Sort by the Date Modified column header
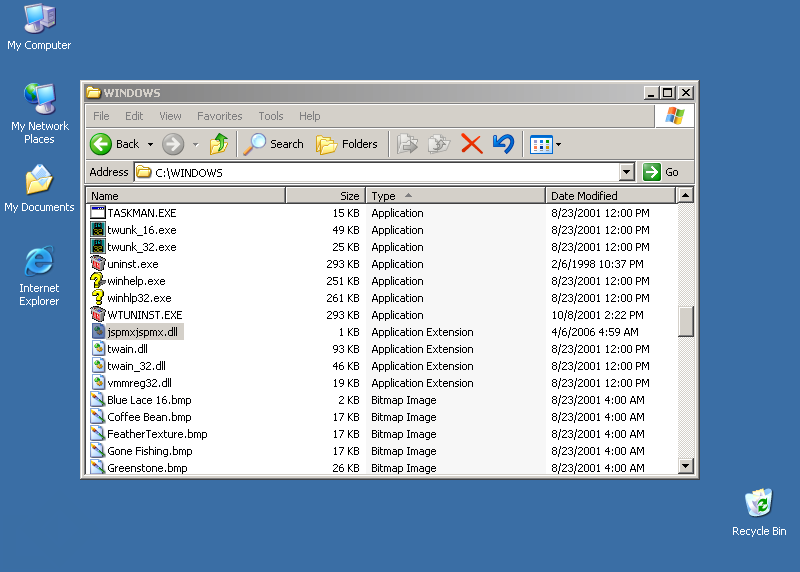The height and width of the screenshot is (572, 800). pyautogui.click(x=610, y=196)
